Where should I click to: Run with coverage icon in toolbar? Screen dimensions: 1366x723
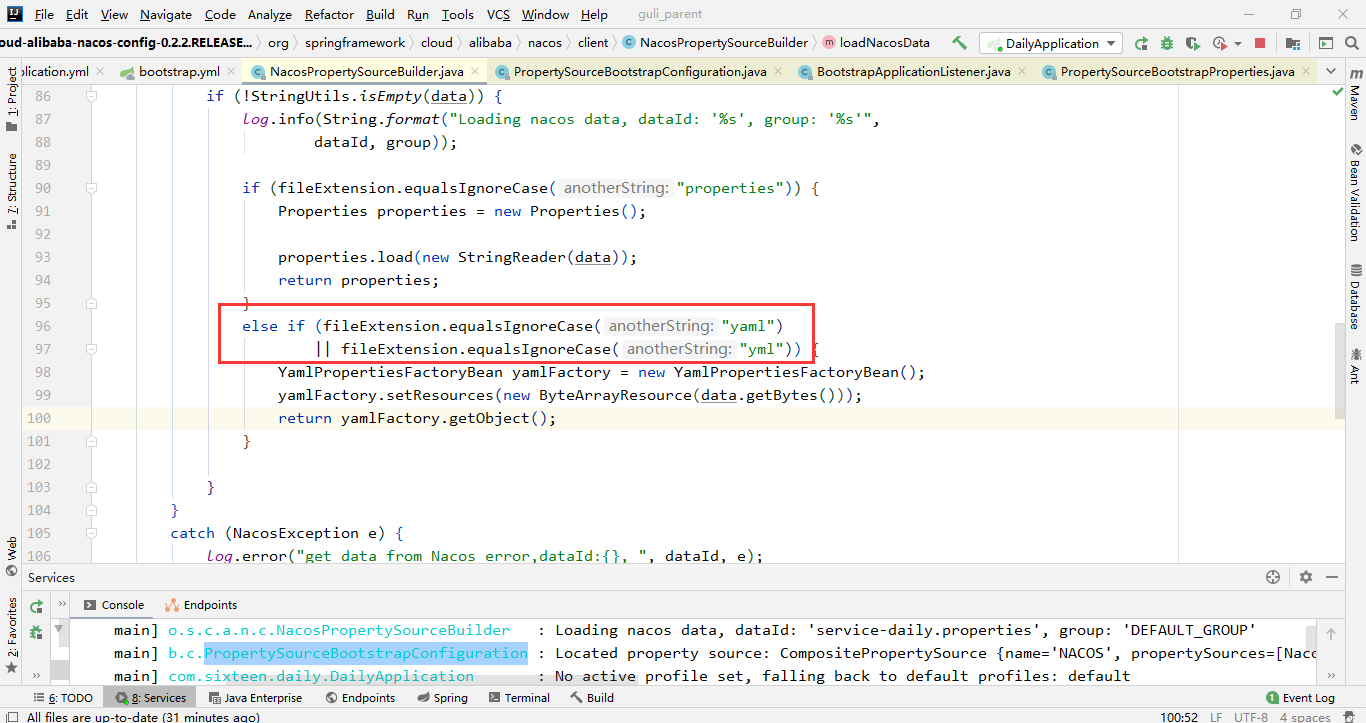[1193, 43]
